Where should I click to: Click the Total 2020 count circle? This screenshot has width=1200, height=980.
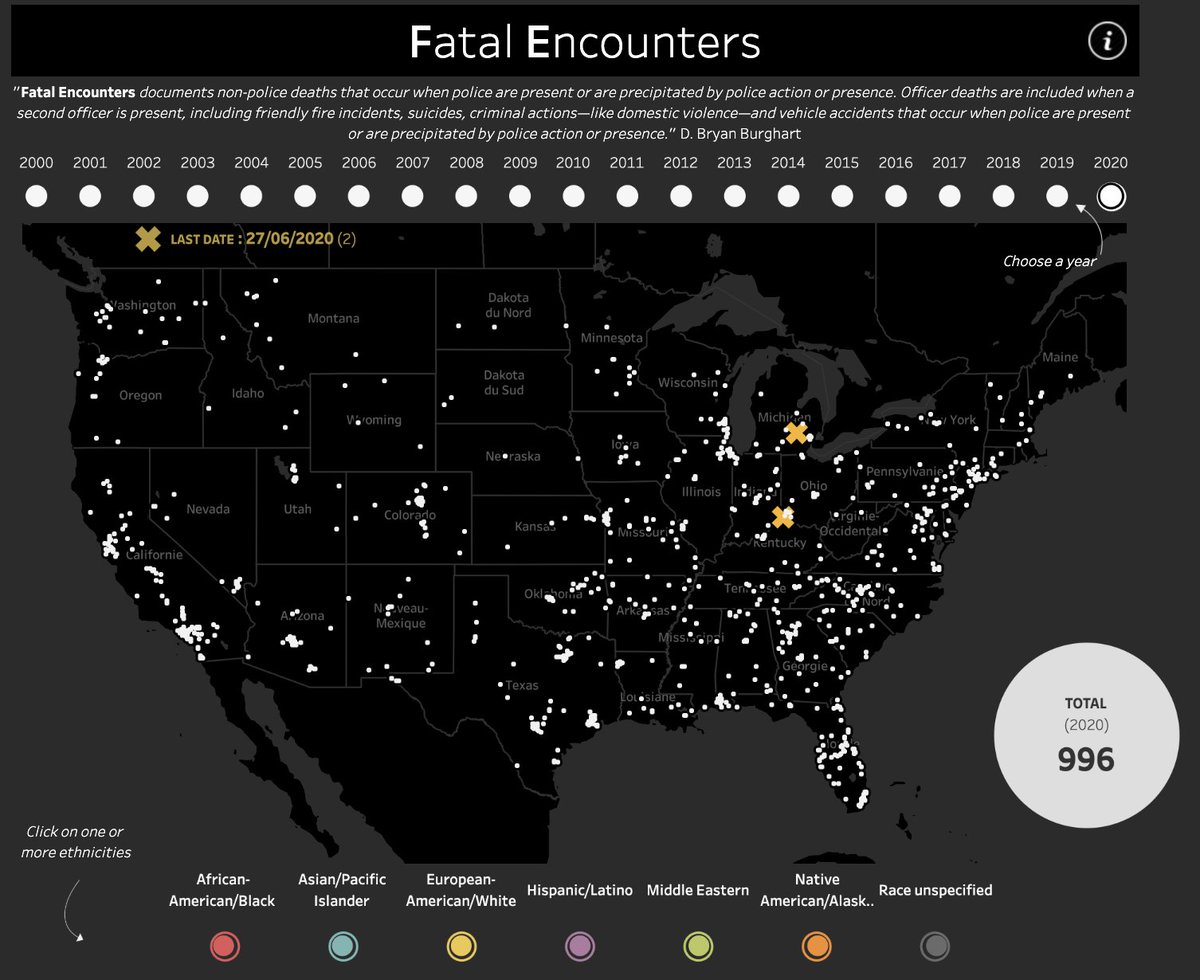click(x=1085, y=735)
